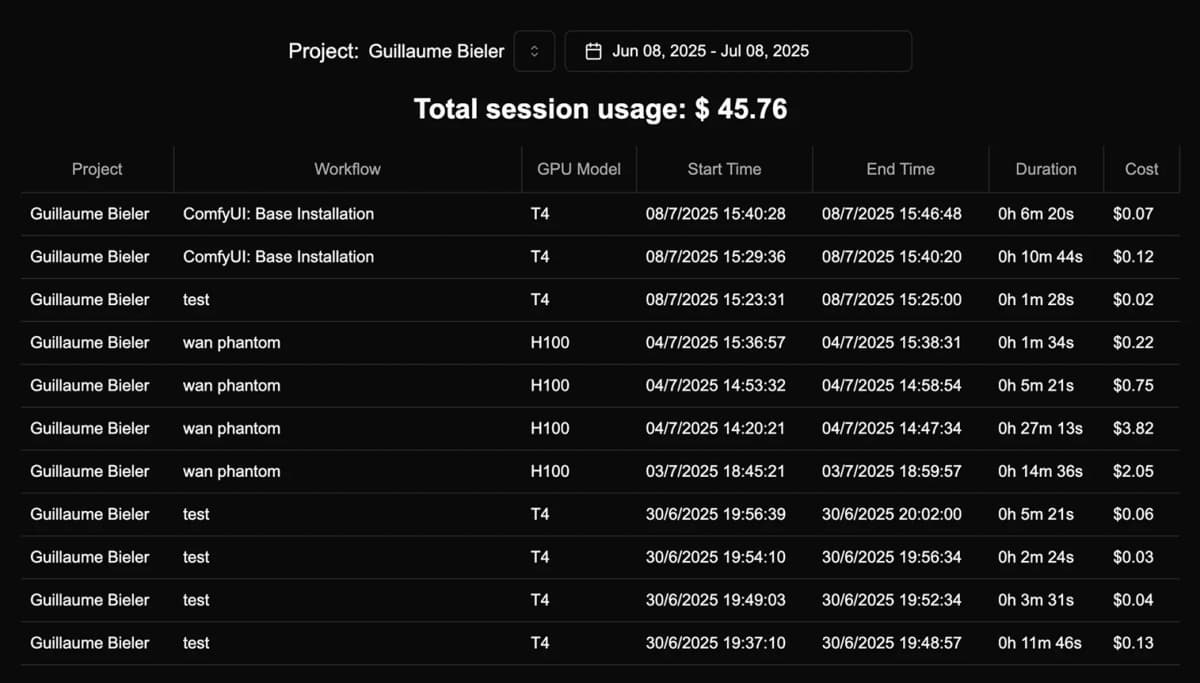This screenshot has width=1200, height=683.
Task: Click the Cost column header
Action: [1141, 169]
